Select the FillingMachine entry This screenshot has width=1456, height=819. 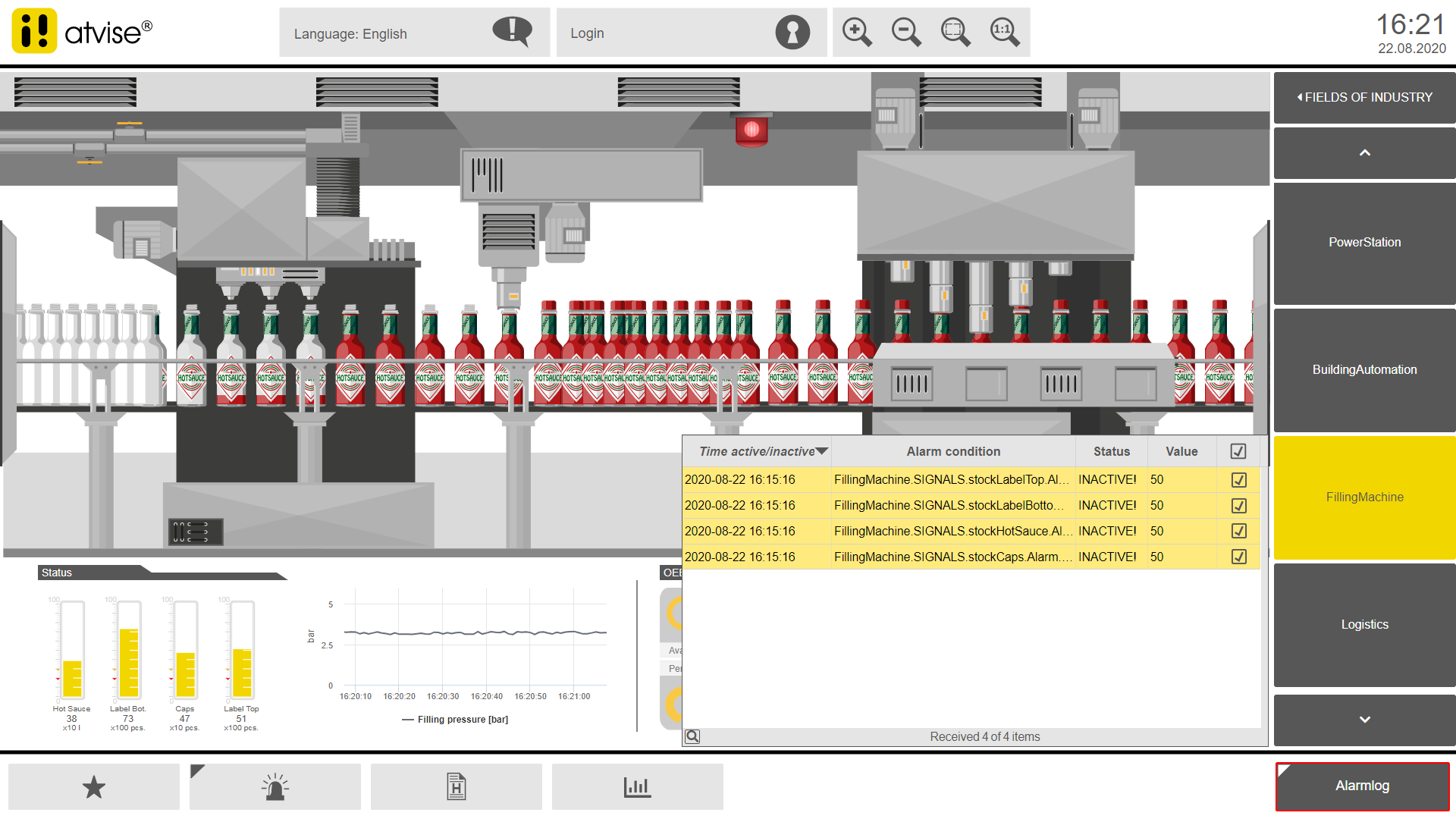point(1364,497)
